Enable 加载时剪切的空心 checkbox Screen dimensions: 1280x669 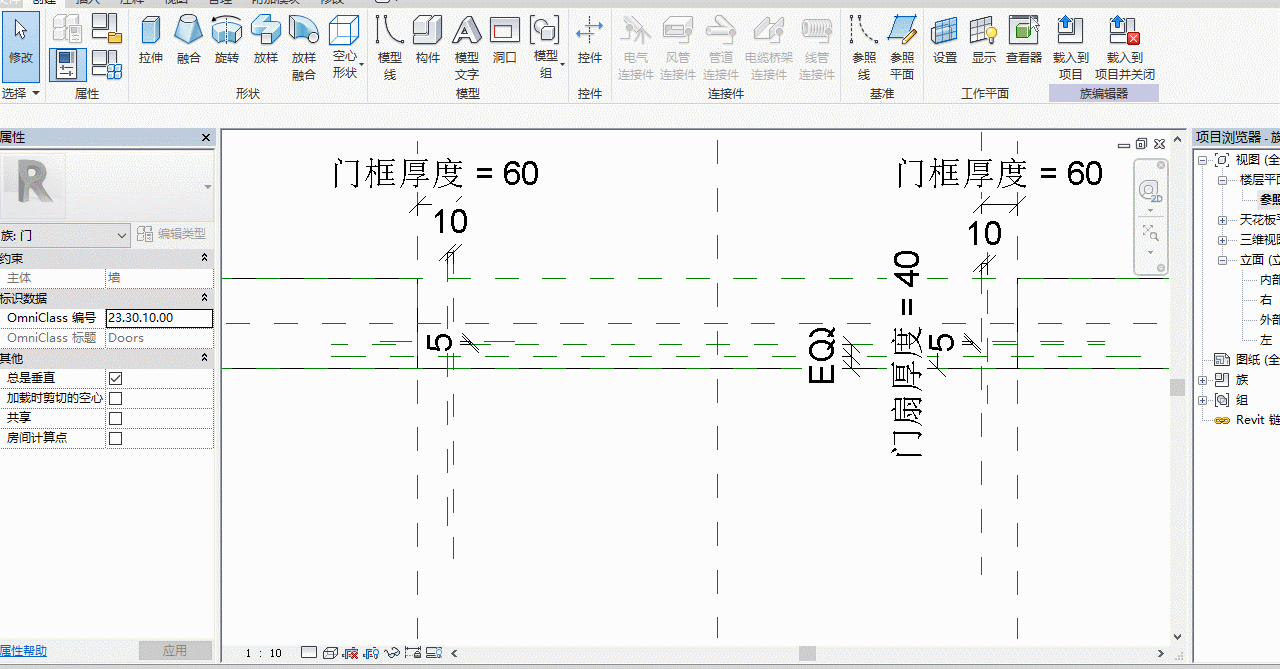[115, 398]
